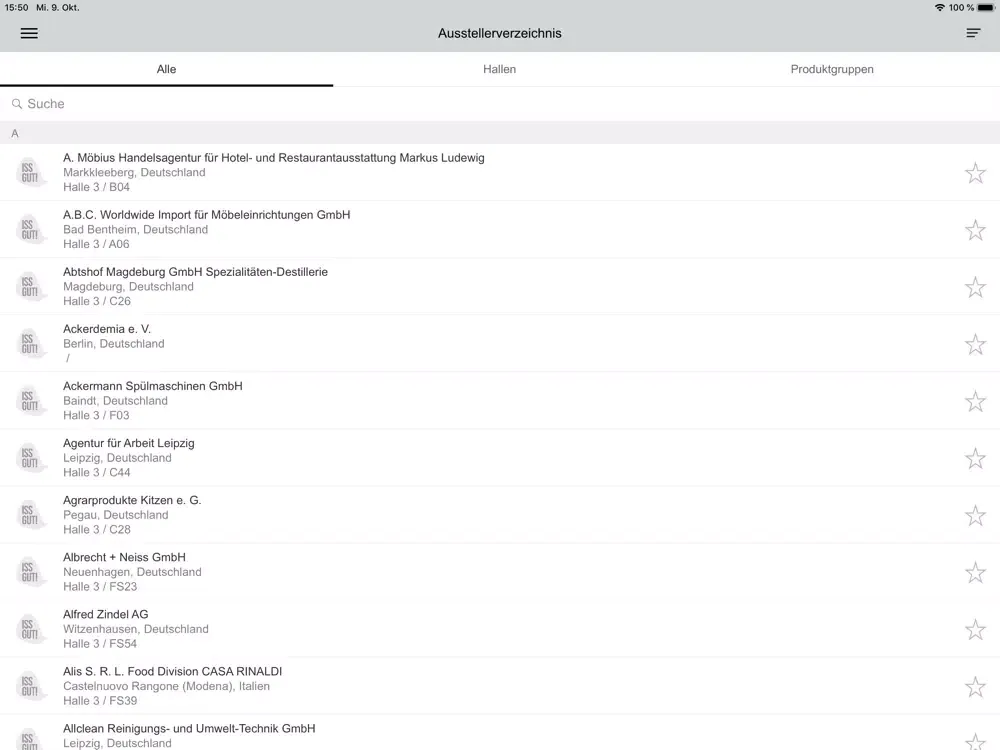Image resolution: width=1000 pixels, height=750 pixels.
Task: Click logo beside Alis S. R. L. Food Division
Action: coord(31,686)
